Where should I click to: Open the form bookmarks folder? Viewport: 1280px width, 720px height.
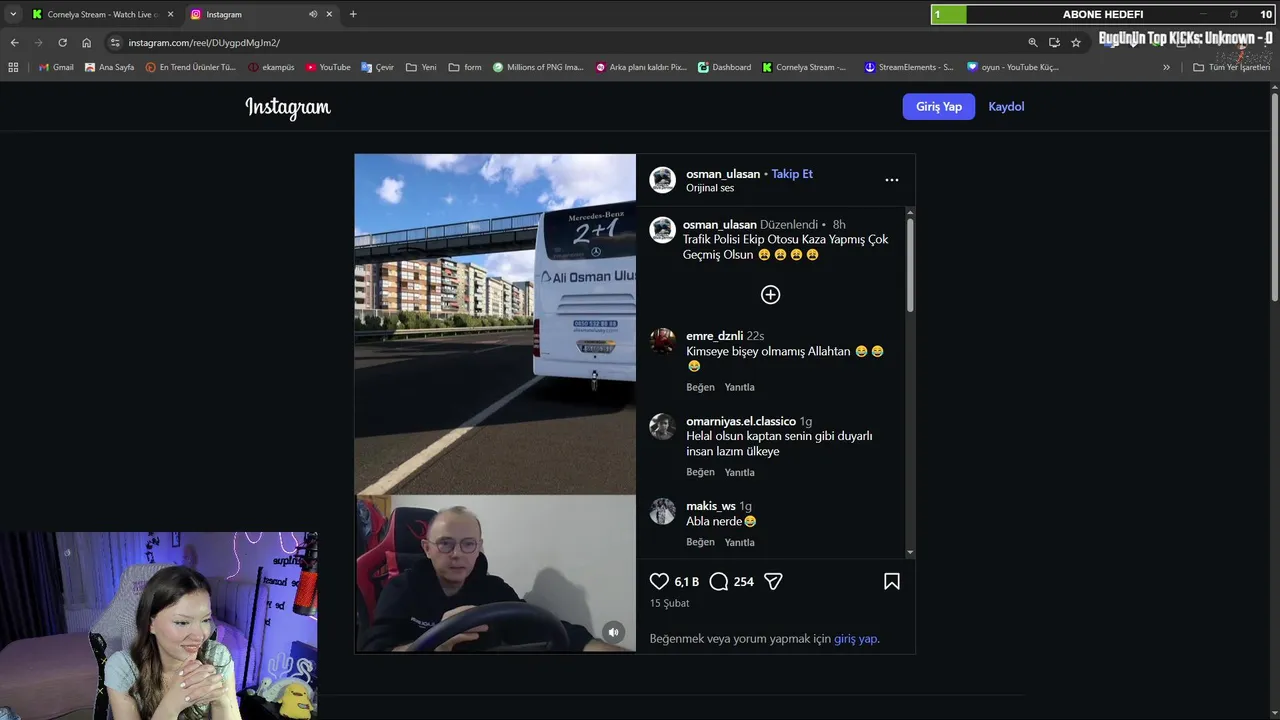click(x=465, y=67)
